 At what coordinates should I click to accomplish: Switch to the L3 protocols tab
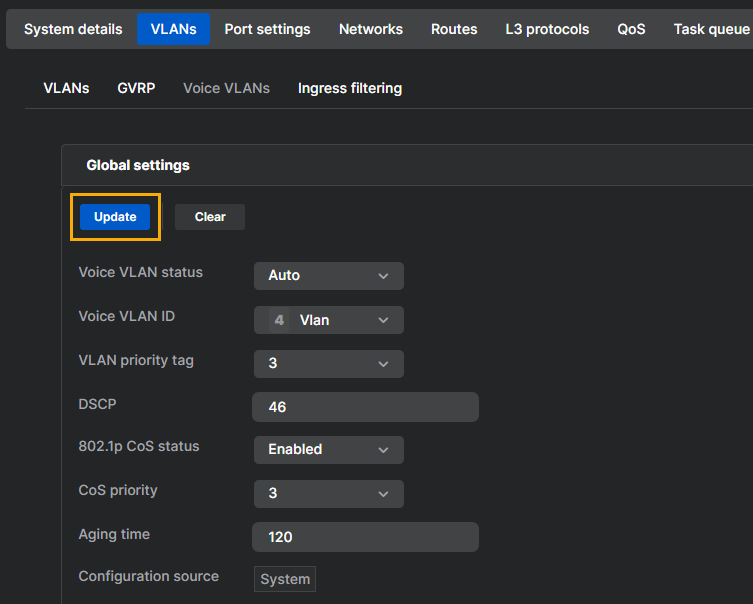(547, 29)
